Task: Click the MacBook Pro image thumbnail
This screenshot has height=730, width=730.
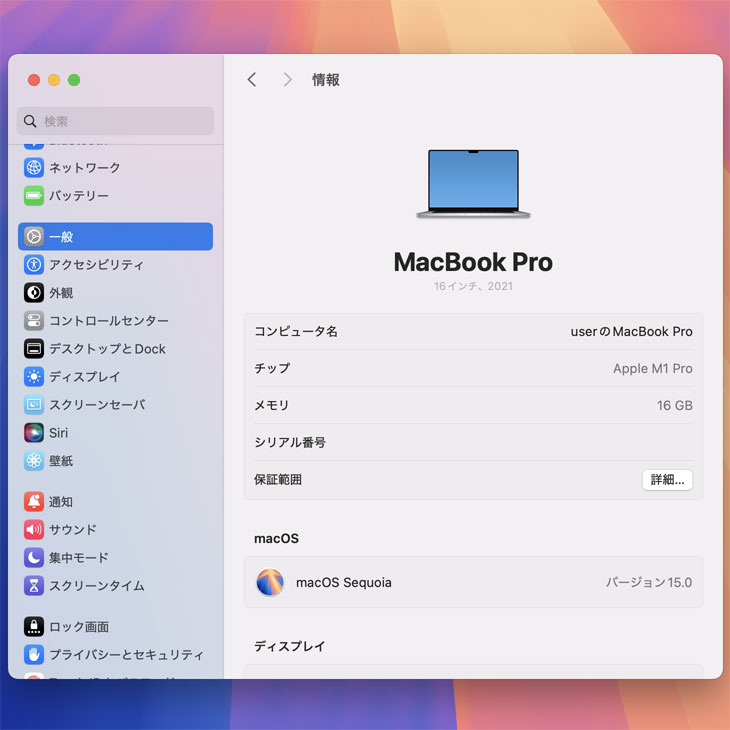Action: click(x=473, y=184)
